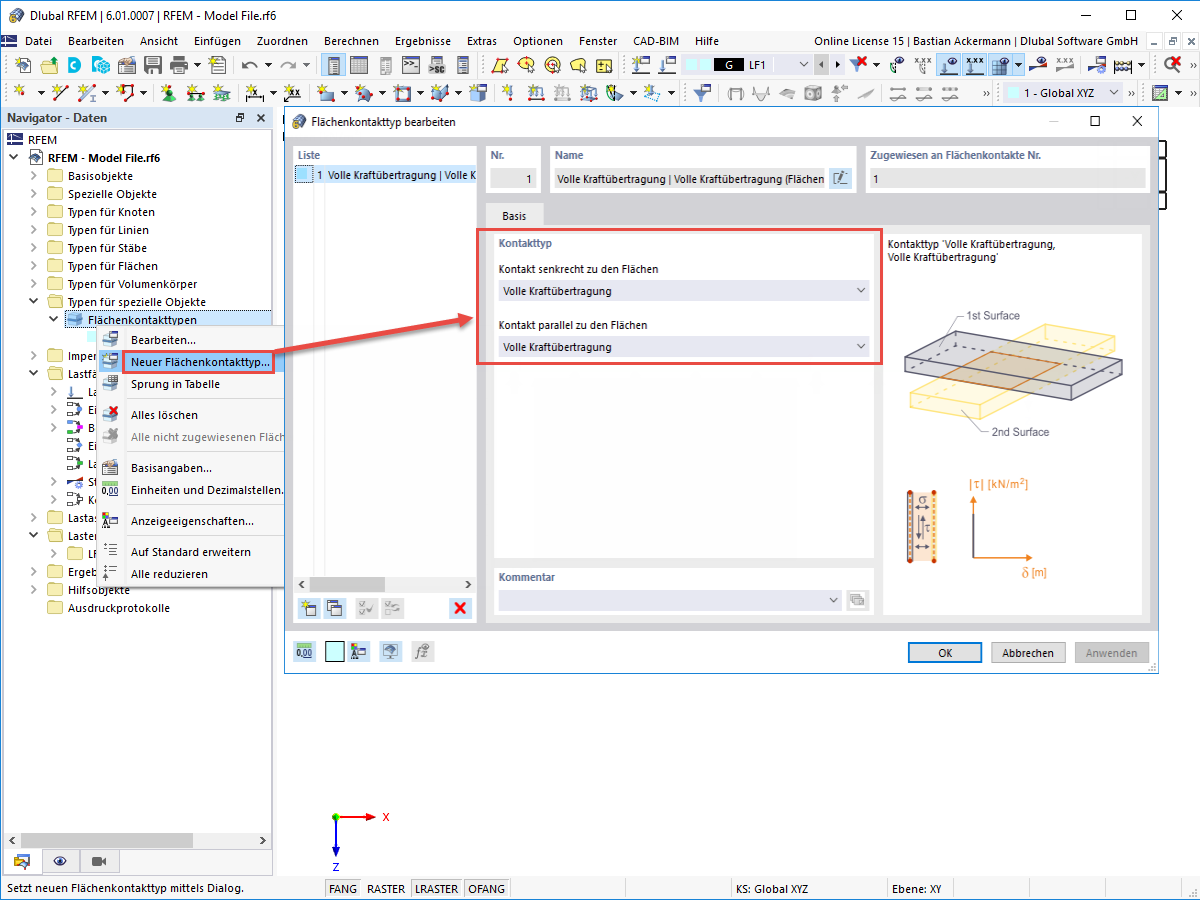Click 'Hilfsobjekte' in Navigator tree

point(98,590)
